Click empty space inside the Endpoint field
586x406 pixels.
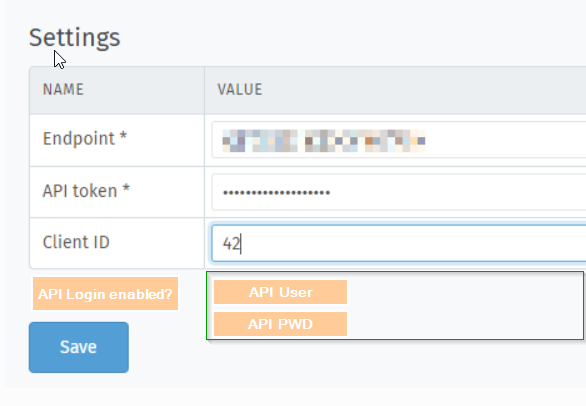point(505,140)
